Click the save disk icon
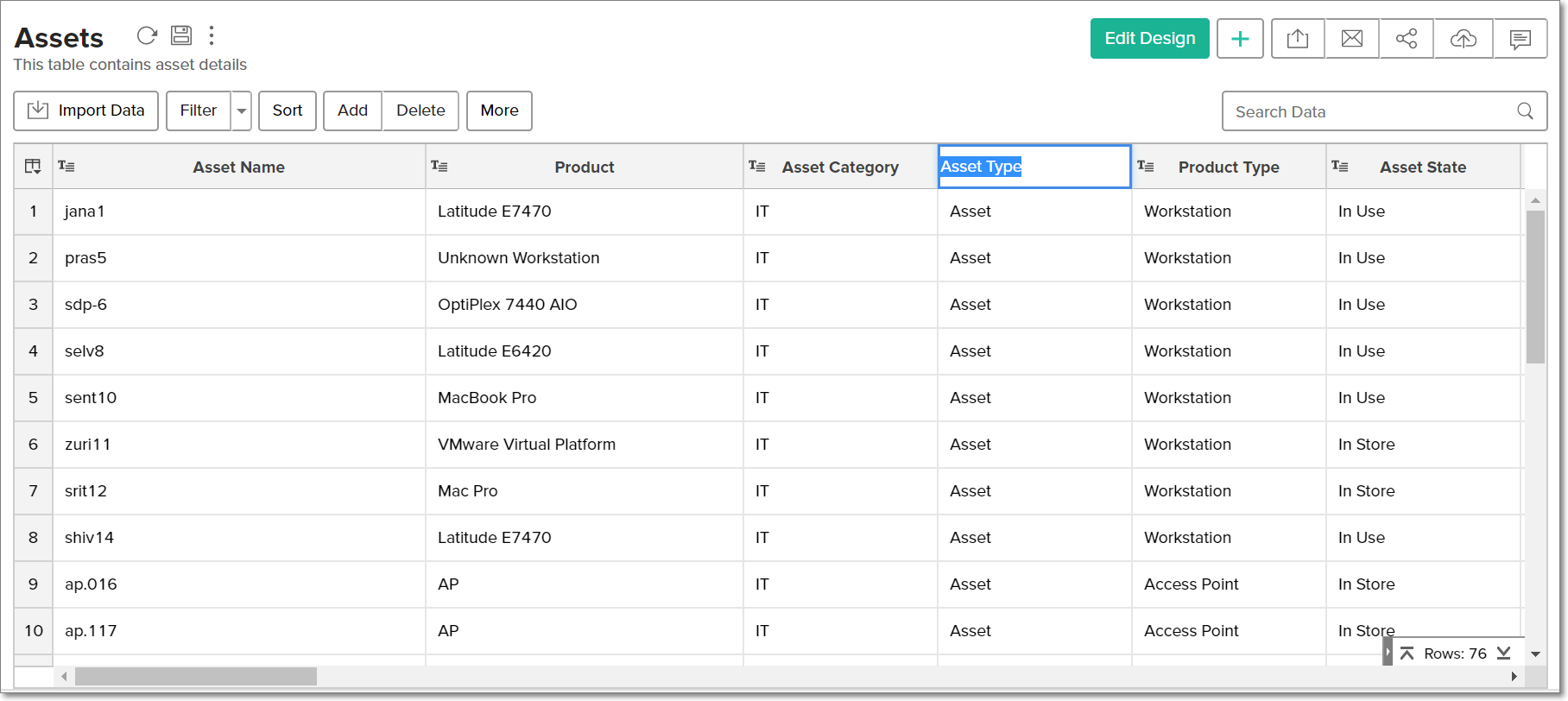Image resolution: width=1568 pixels, height=701 pixels. coord(181,35)
